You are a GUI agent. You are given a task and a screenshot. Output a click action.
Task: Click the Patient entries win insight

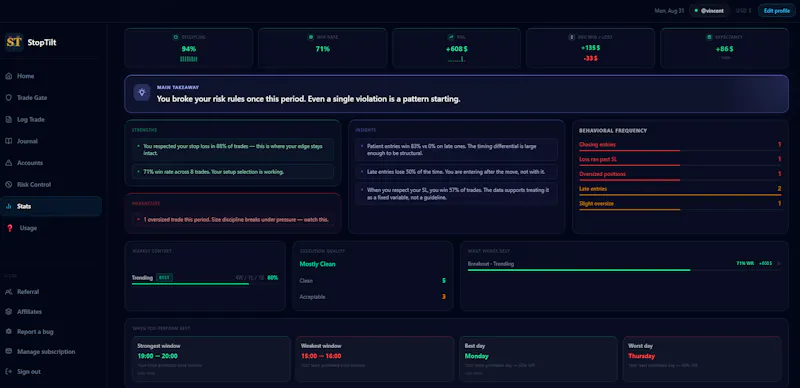(457, 150)
